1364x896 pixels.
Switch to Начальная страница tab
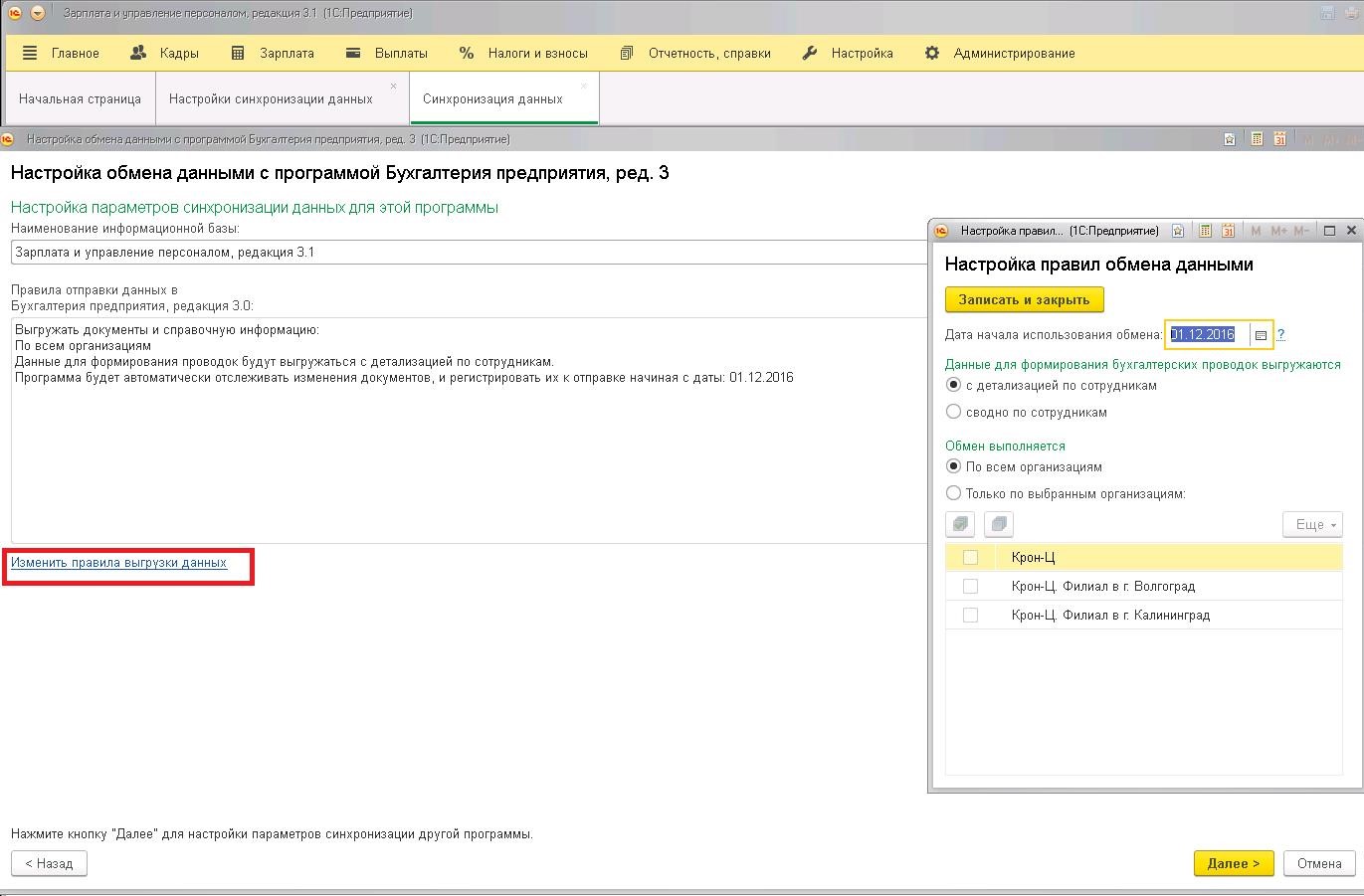(80, 98)
